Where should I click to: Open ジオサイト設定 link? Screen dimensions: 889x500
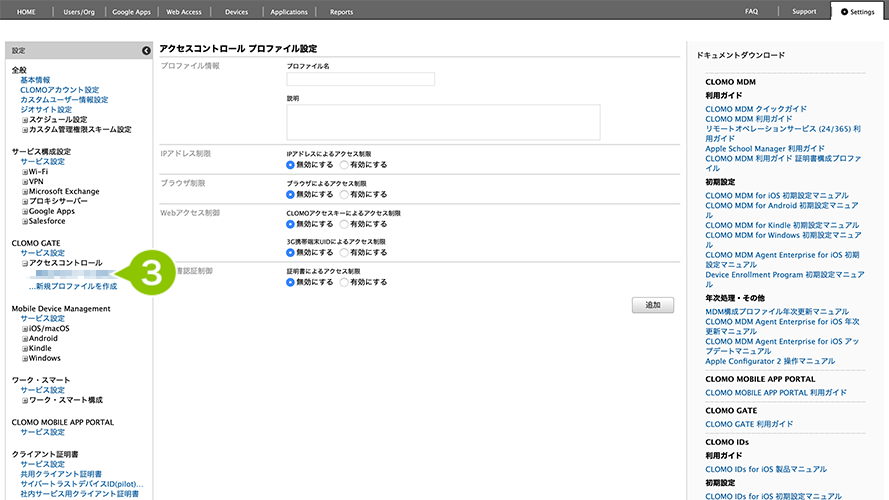tap(46, 109)
